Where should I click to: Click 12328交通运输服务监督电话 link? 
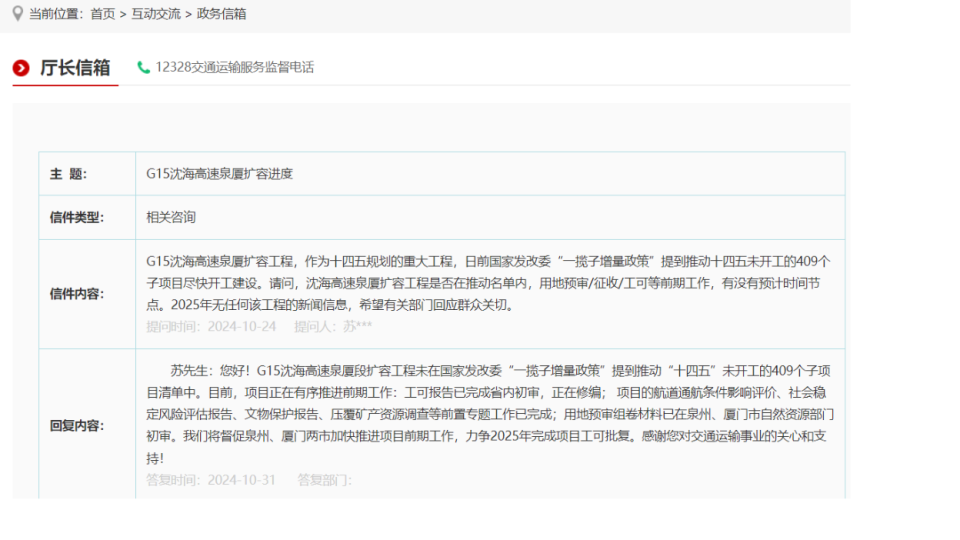[234, 67]
